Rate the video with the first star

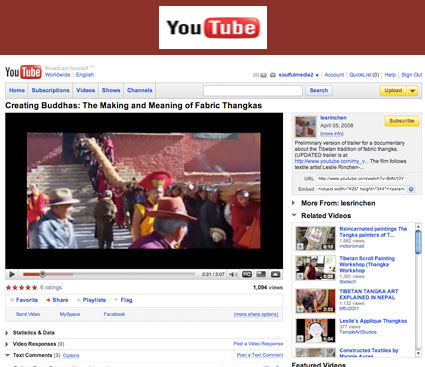click(9, 287)
